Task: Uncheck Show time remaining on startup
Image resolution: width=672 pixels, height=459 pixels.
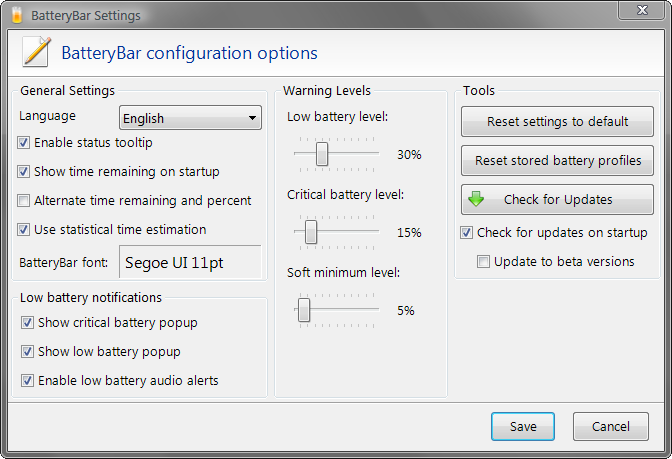Action: [24, 172]
